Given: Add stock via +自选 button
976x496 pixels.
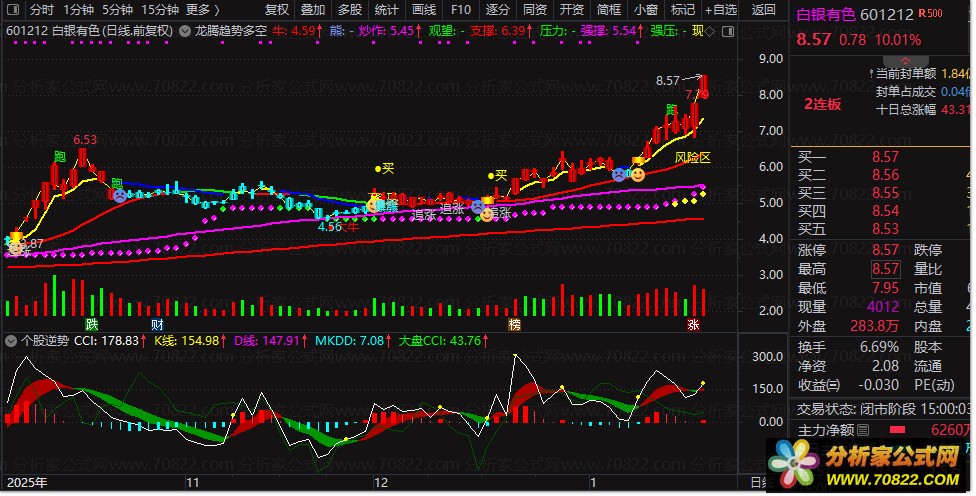Looking at the screenshot, I should (x=721, y=9).
